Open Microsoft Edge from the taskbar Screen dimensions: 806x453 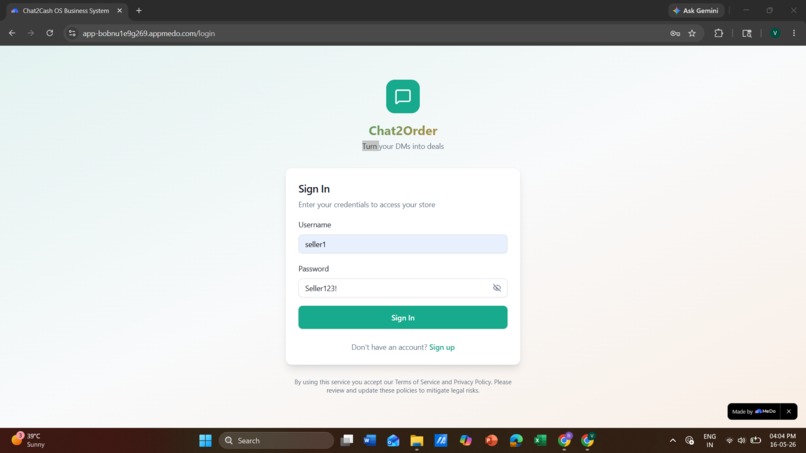pyautogui.click(x=516, y=441)
